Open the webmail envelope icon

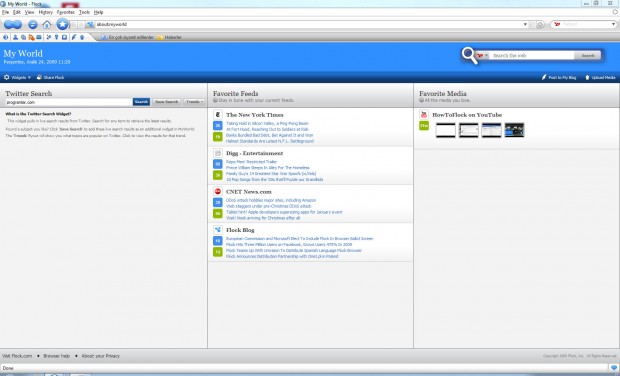click(39, 37)
